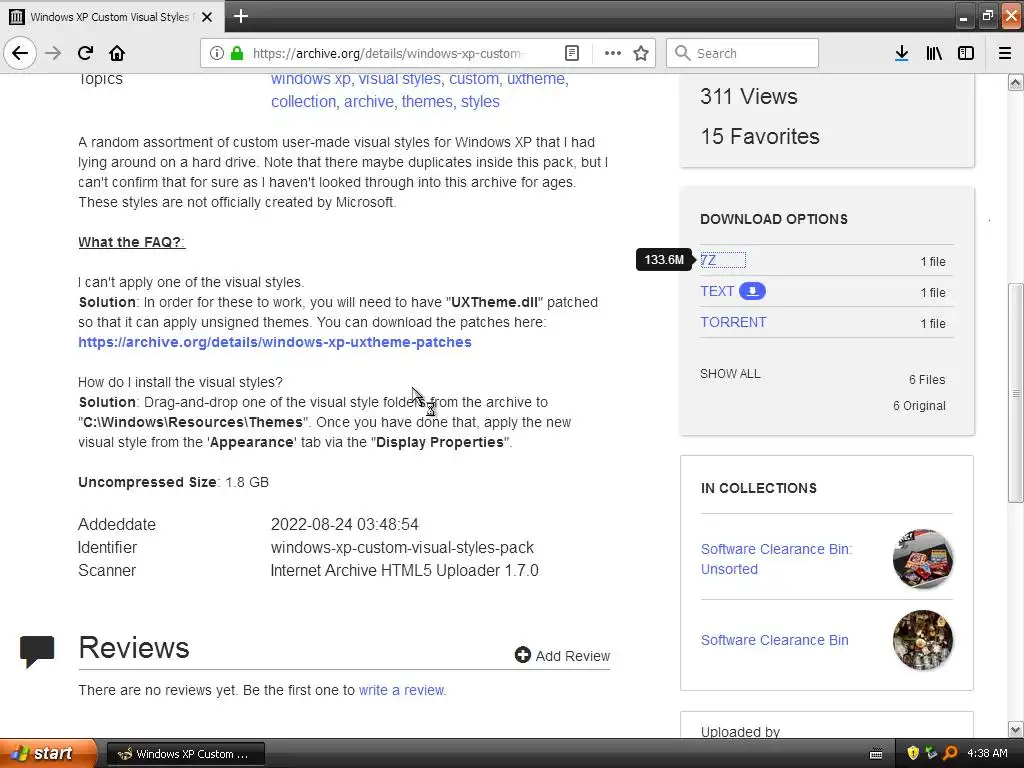Click the '15 Favorites' text
The height and width of the screenshot is (768, 1024).
760,136
